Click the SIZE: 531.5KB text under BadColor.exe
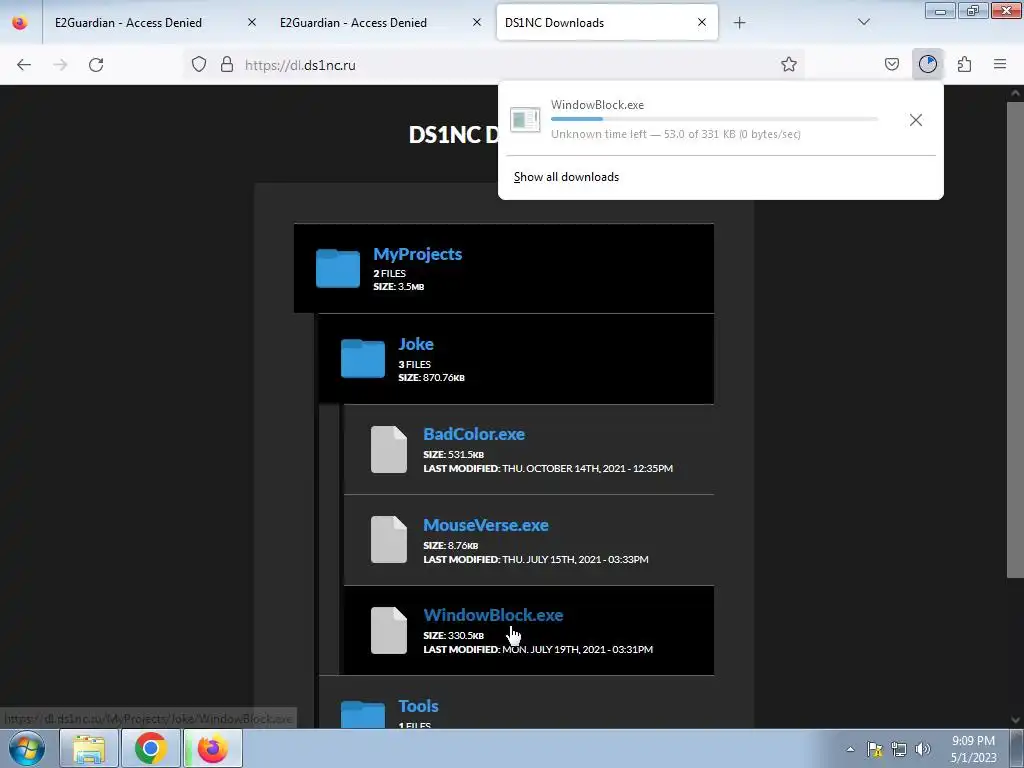The height and width of the screenshot is (768, 1024). [x=453, y=455]
